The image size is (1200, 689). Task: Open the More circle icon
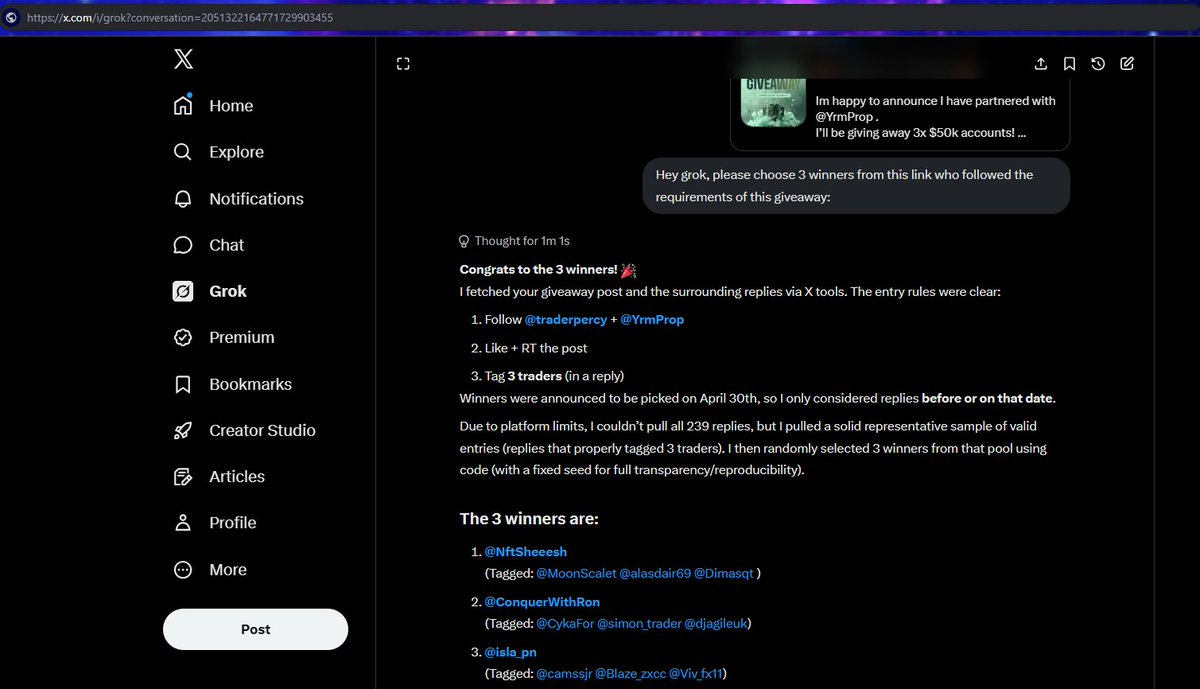[183, 570]
